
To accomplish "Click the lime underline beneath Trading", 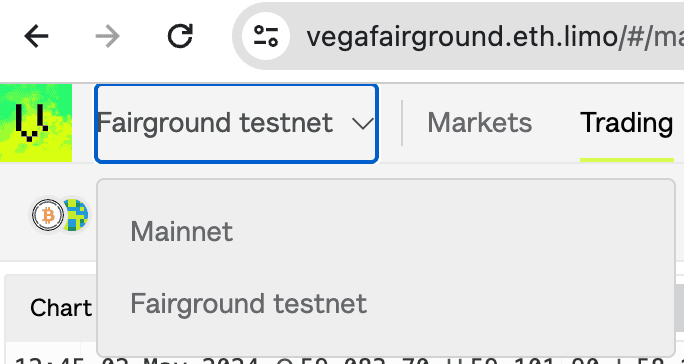I will [627, 160].
